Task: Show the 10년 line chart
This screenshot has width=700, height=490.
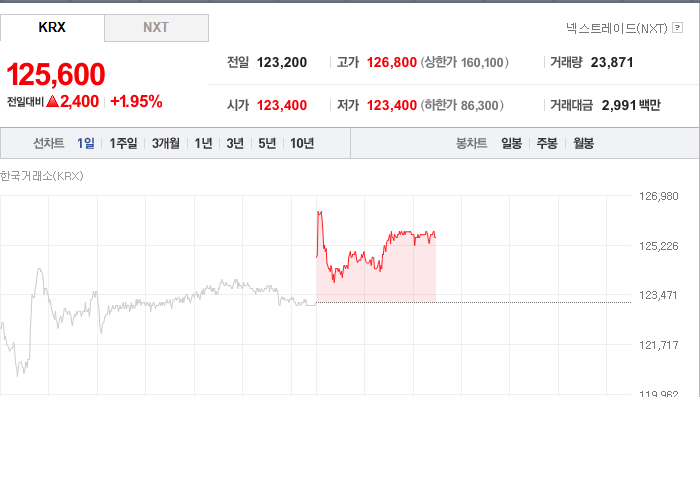Action: pyautogui.click(x=302, y=143)
